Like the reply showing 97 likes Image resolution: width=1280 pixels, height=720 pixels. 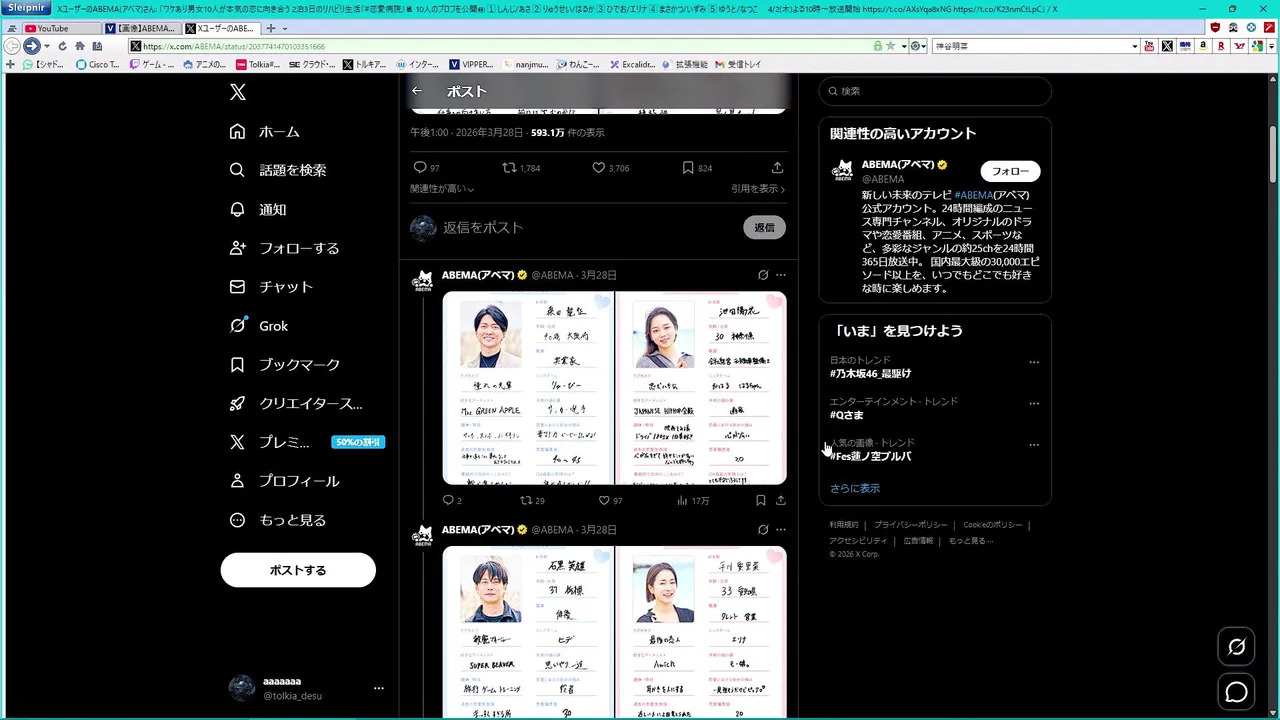[x=604, y=500]
